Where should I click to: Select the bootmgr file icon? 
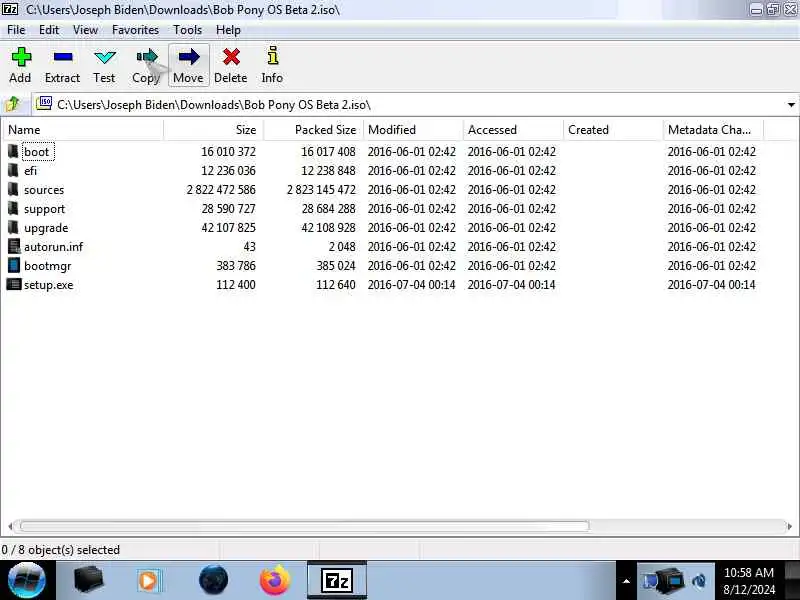(x=14, y=265)
